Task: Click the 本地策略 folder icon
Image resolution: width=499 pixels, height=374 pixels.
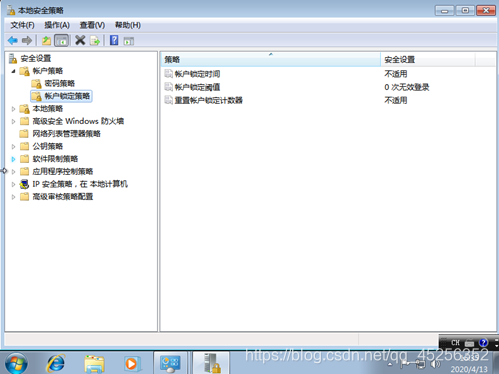Action: (24, 109)
